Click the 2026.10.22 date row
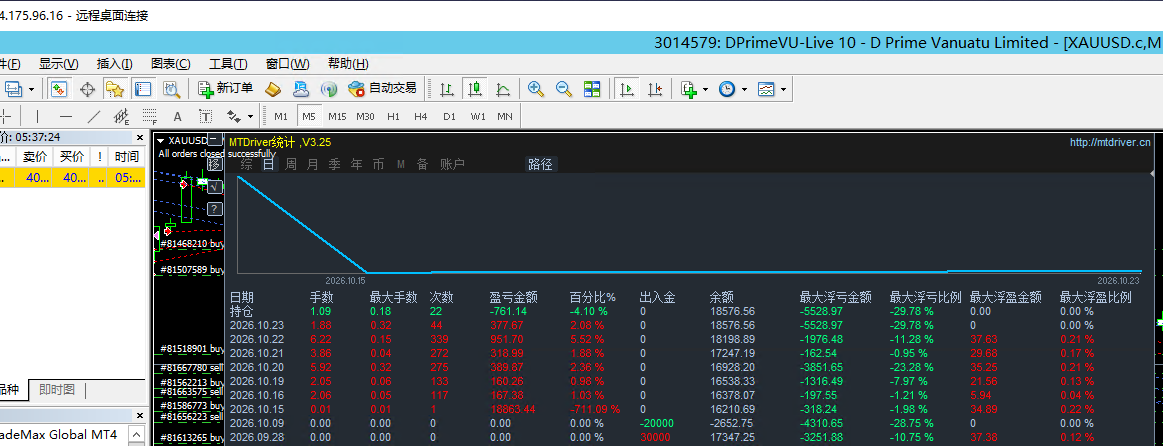This screenshot has width=1163, height=446. coord(257,338)
